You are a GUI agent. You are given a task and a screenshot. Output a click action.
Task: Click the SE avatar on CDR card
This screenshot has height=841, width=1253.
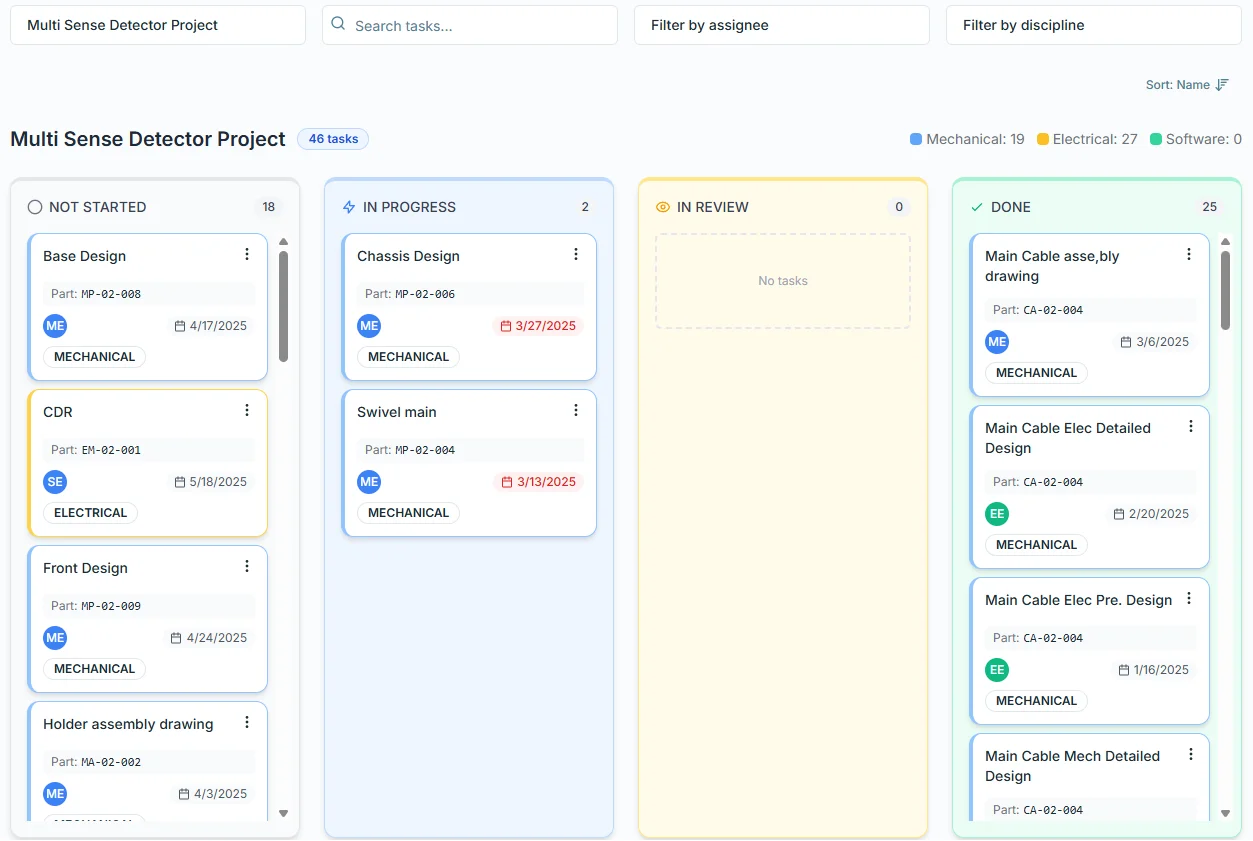pyautogui.click(x=55, y=482)
